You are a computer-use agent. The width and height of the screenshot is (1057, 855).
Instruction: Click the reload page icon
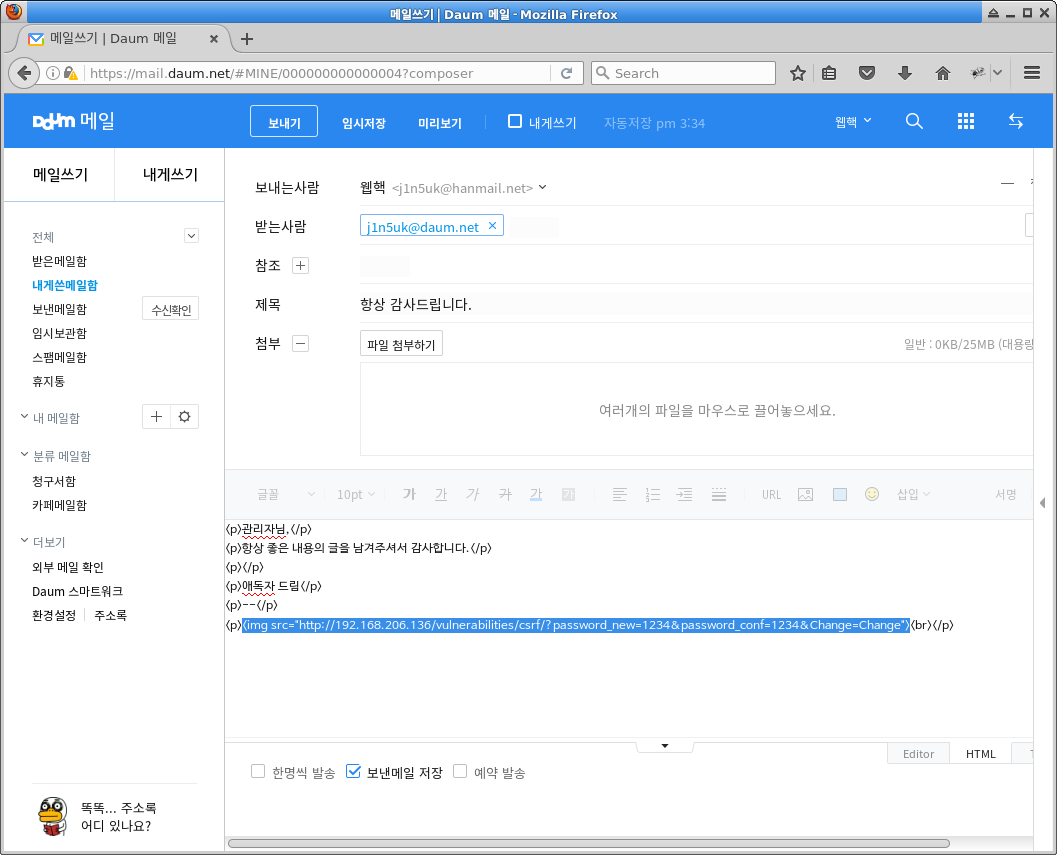pyautogui.click(x=566, y=73)
